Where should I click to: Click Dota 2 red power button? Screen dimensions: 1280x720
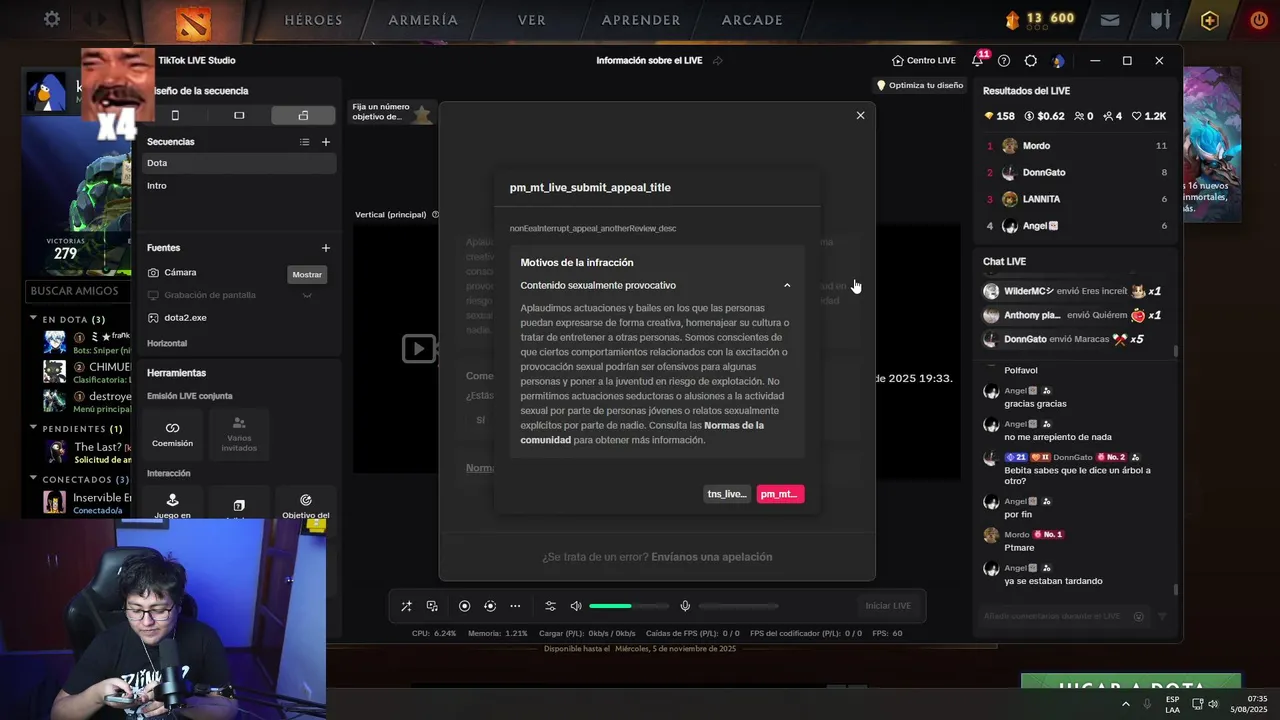pyautogui.click(x=1258, y=19)
